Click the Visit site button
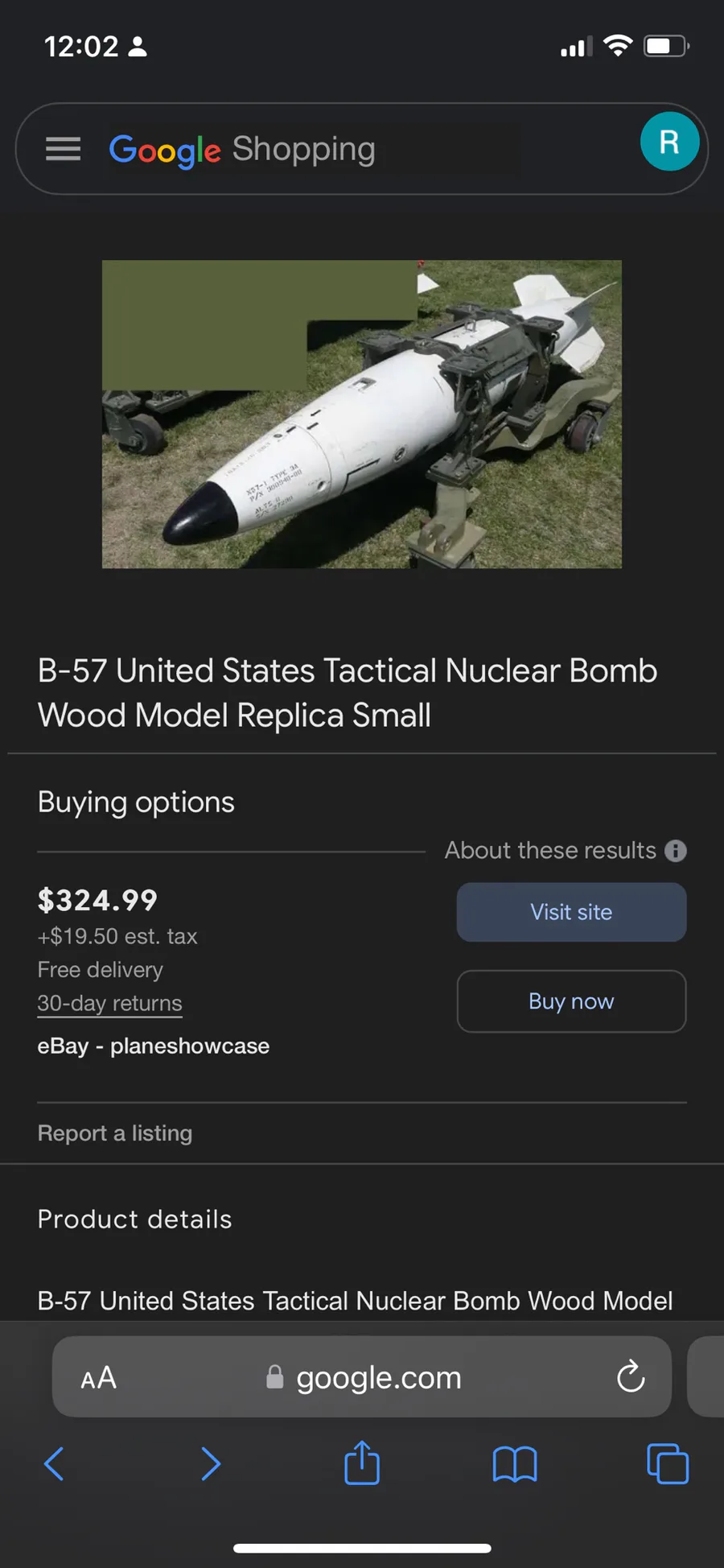 pyautogui.click(x=571, y=912)
